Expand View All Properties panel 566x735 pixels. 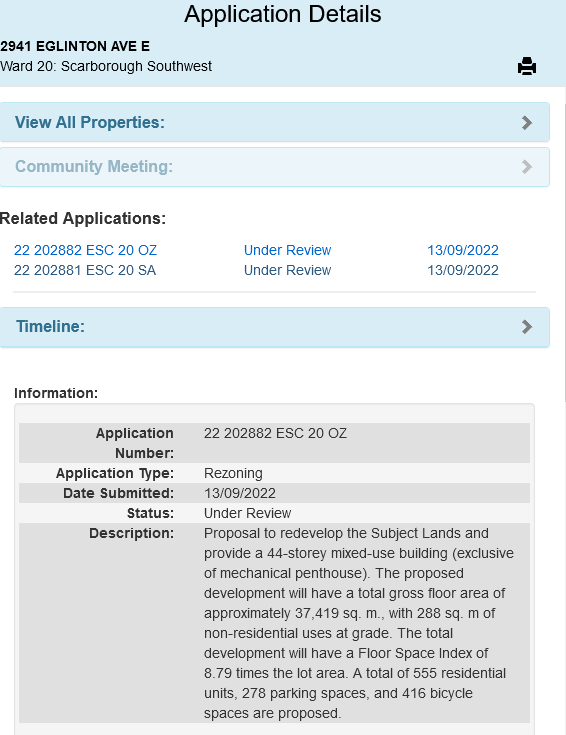(275, 122)
